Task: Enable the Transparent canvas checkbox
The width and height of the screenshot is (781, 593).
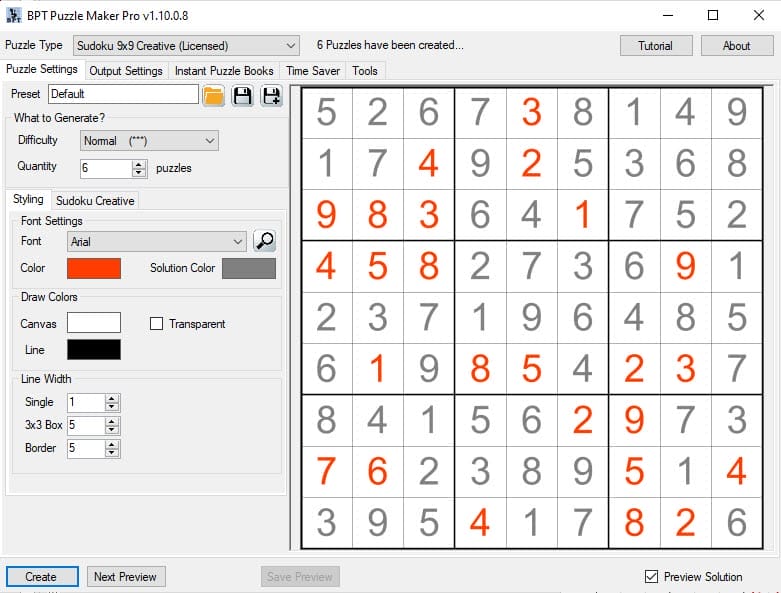Action: tap(156, 324)
